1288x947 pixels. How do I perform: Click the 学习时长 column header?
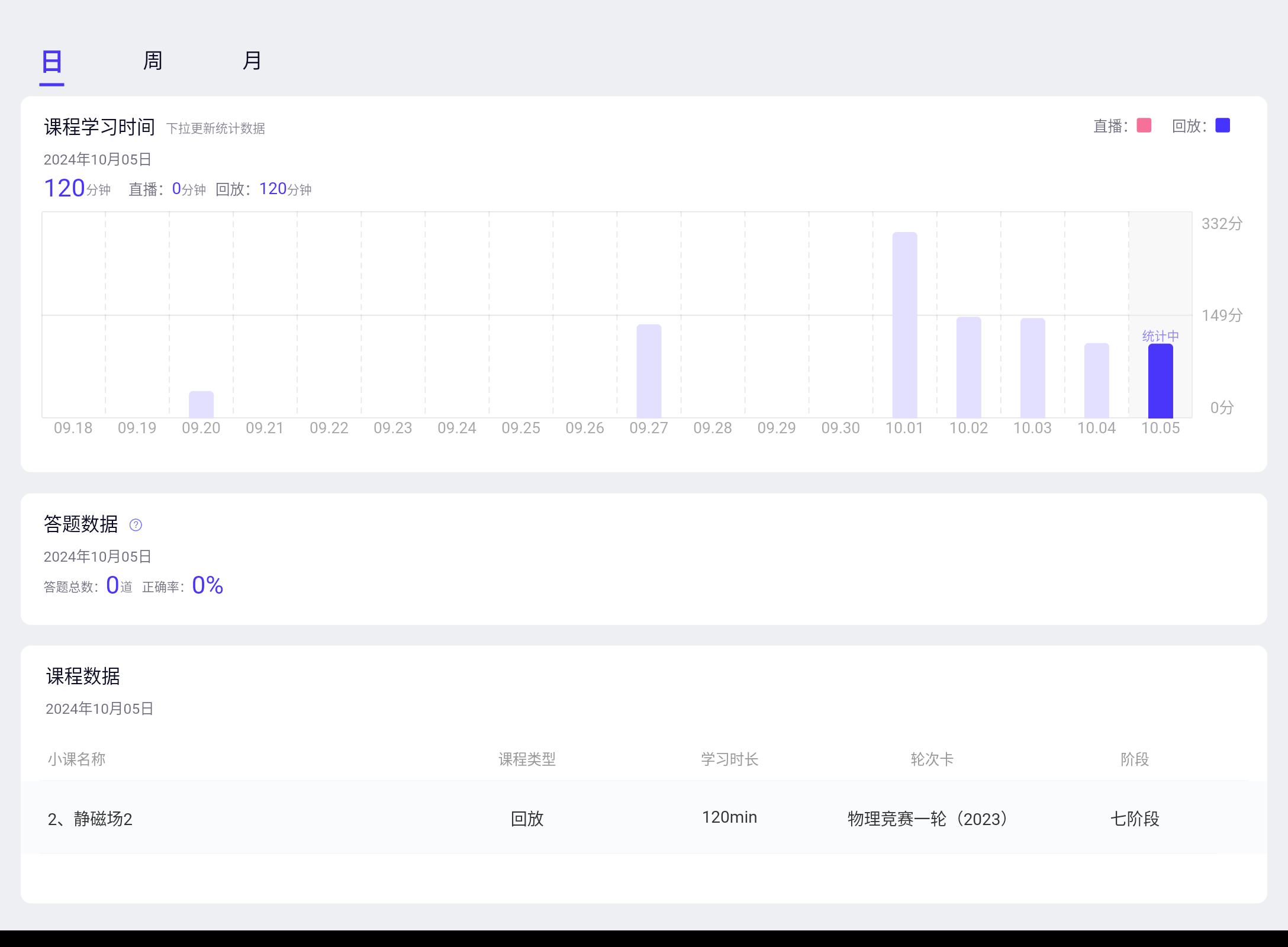click(730, 759)
